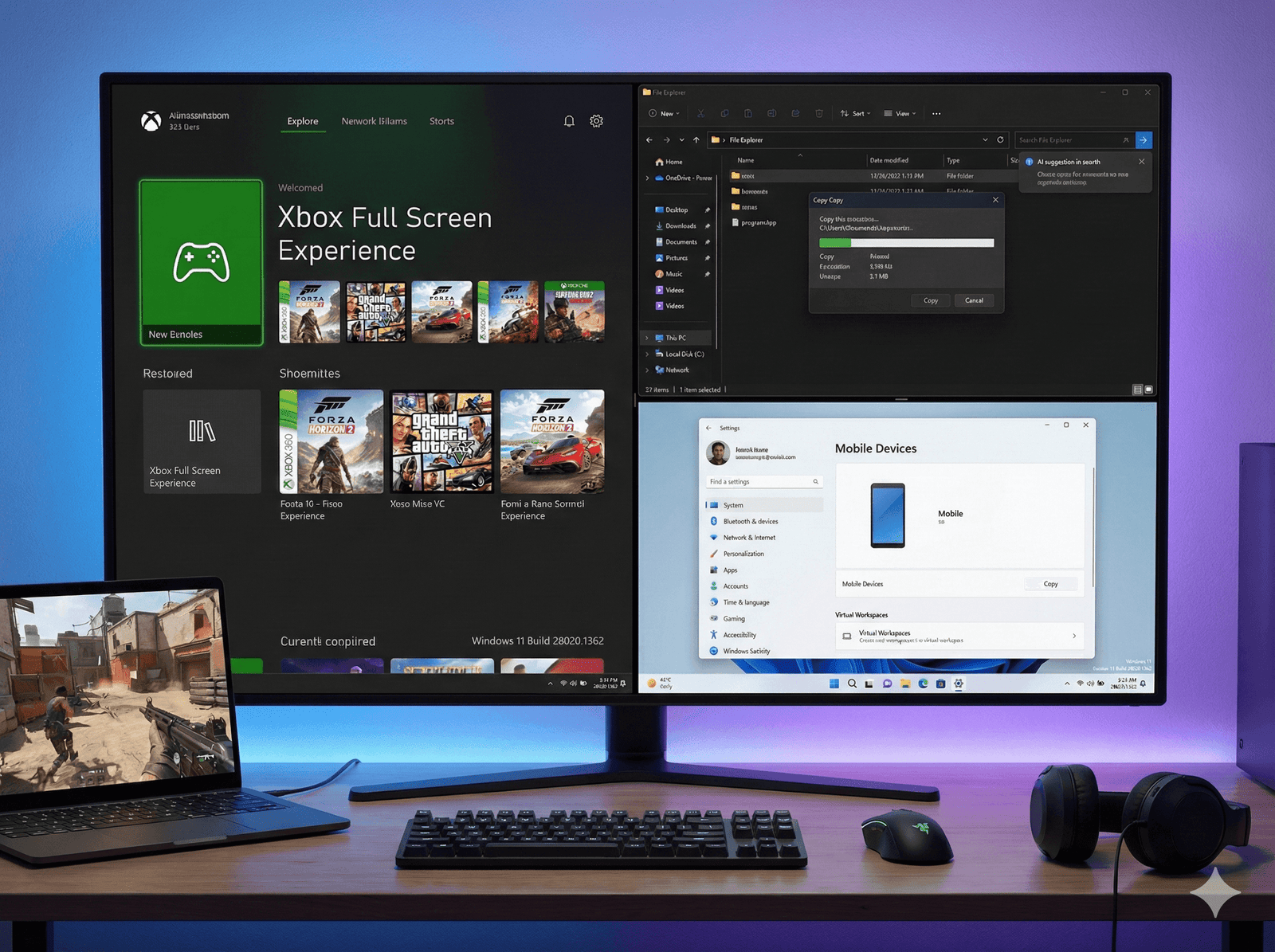Open the See more ellipsis in File Explorer
Viewport: 1275px width, 952px height.
point(936,113)
